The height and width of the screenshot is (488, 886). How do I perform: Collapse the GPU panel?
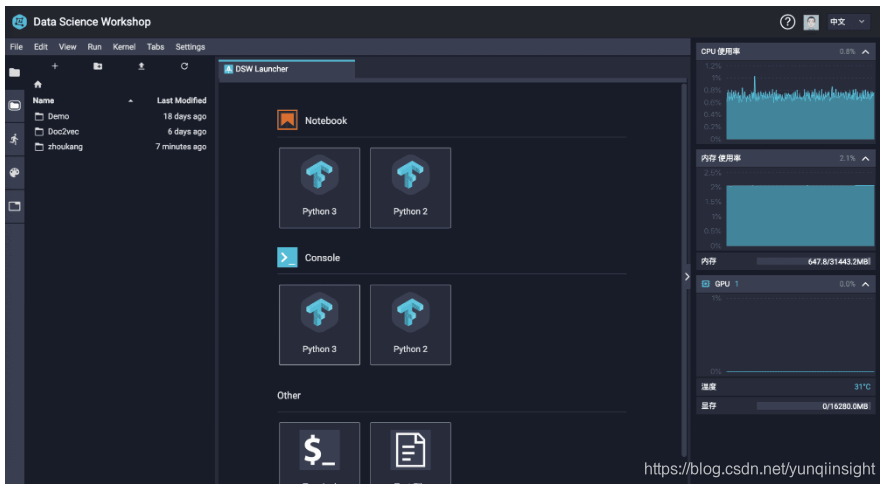[x=865, y=284]
